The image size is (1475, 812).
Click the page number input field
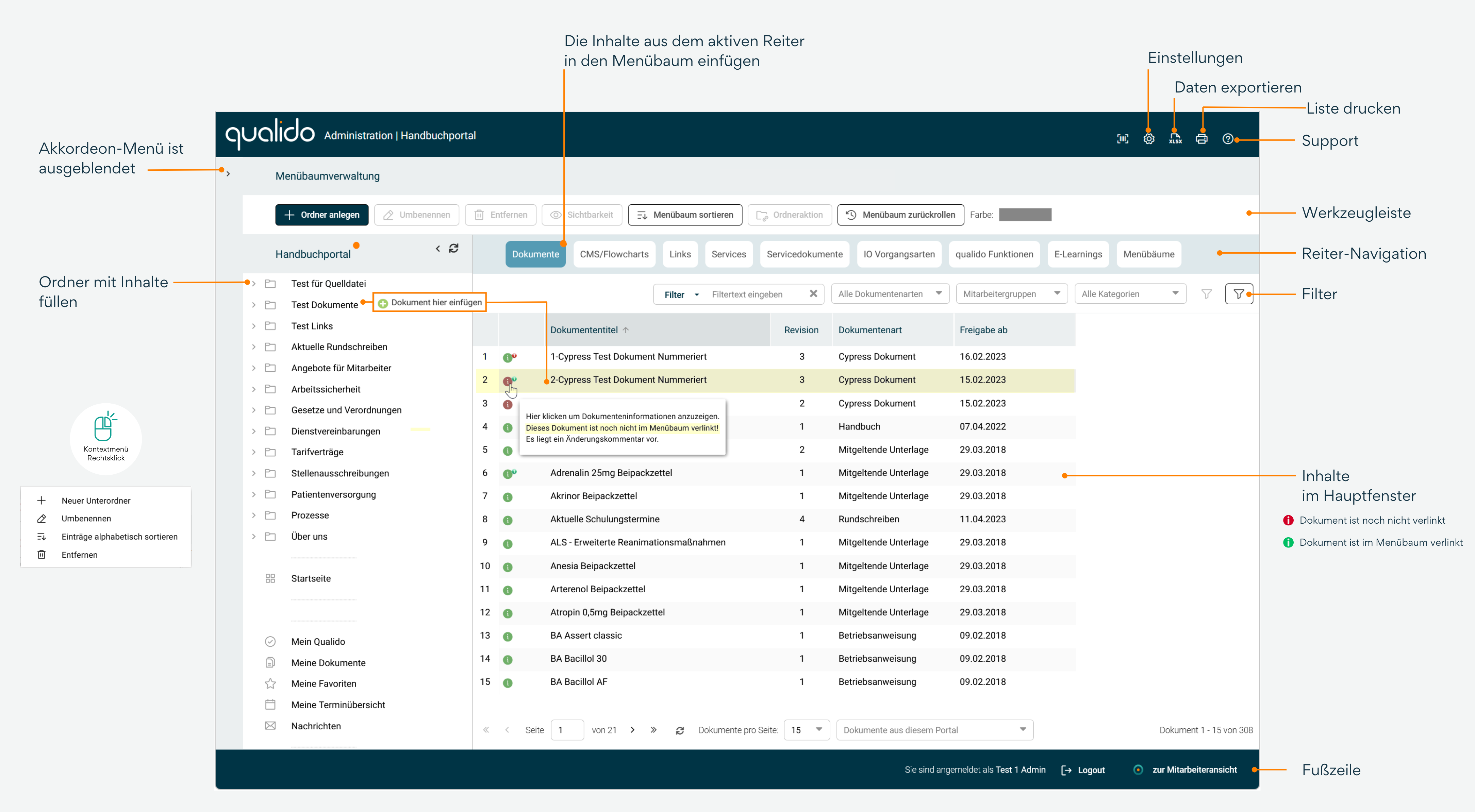click(x=567, y=730)
